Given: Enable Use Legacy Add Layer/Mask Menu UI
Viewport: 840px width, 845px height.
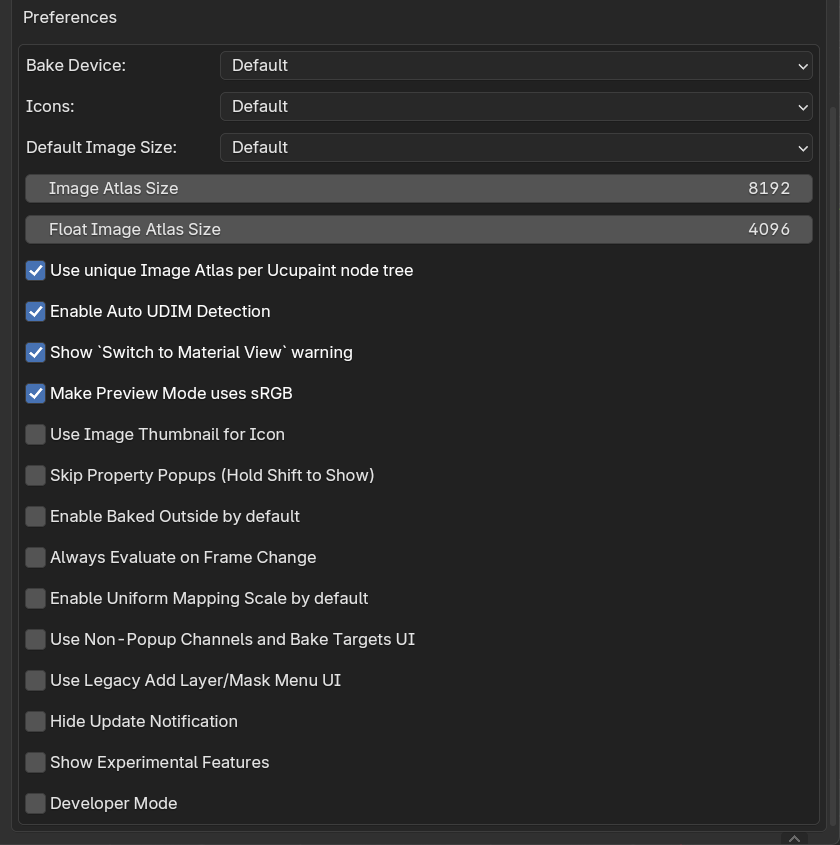Looking at the screenshot, I should pos(36,680).
